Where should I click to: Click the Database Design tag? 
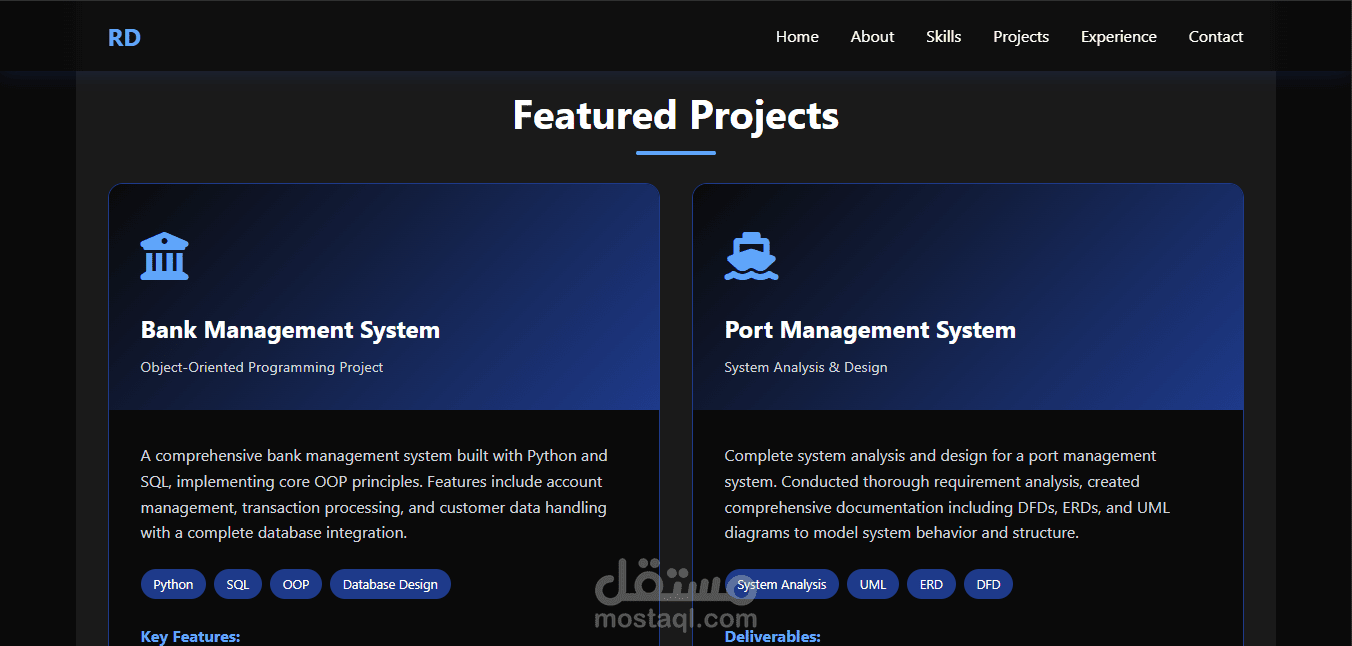pos(390,584)
